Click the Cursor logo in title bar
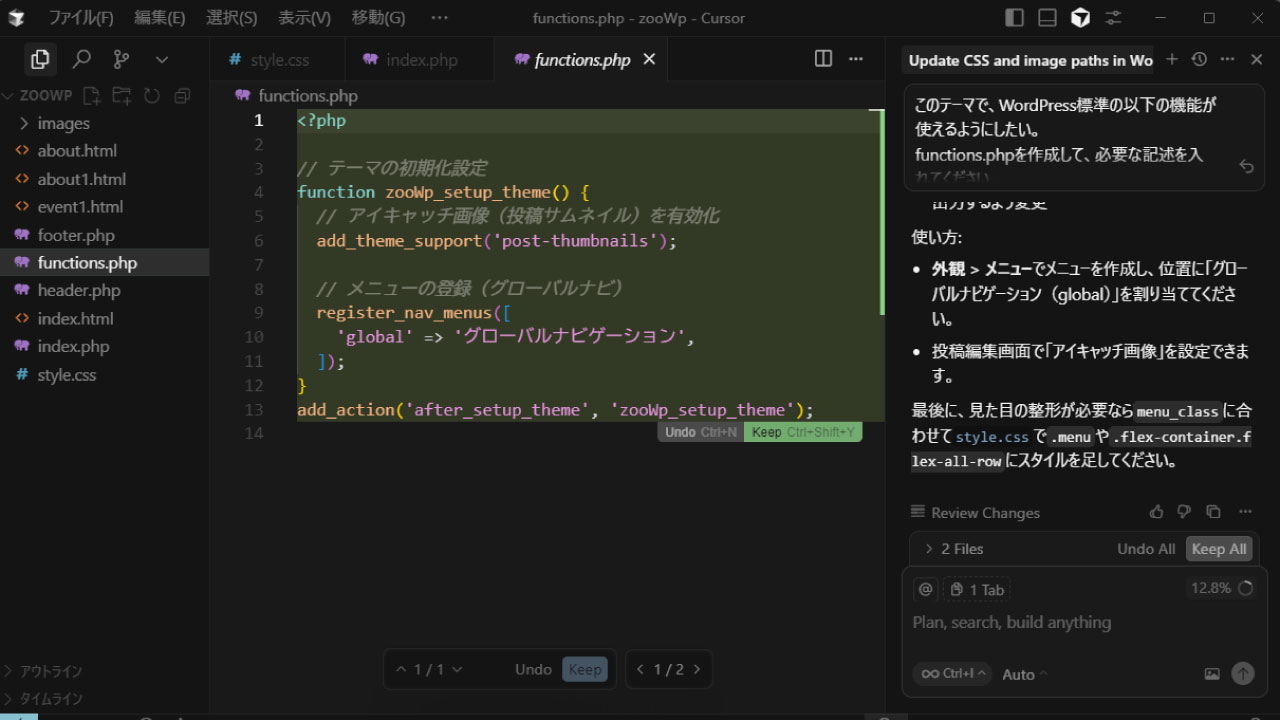 (x=17, y=18)
